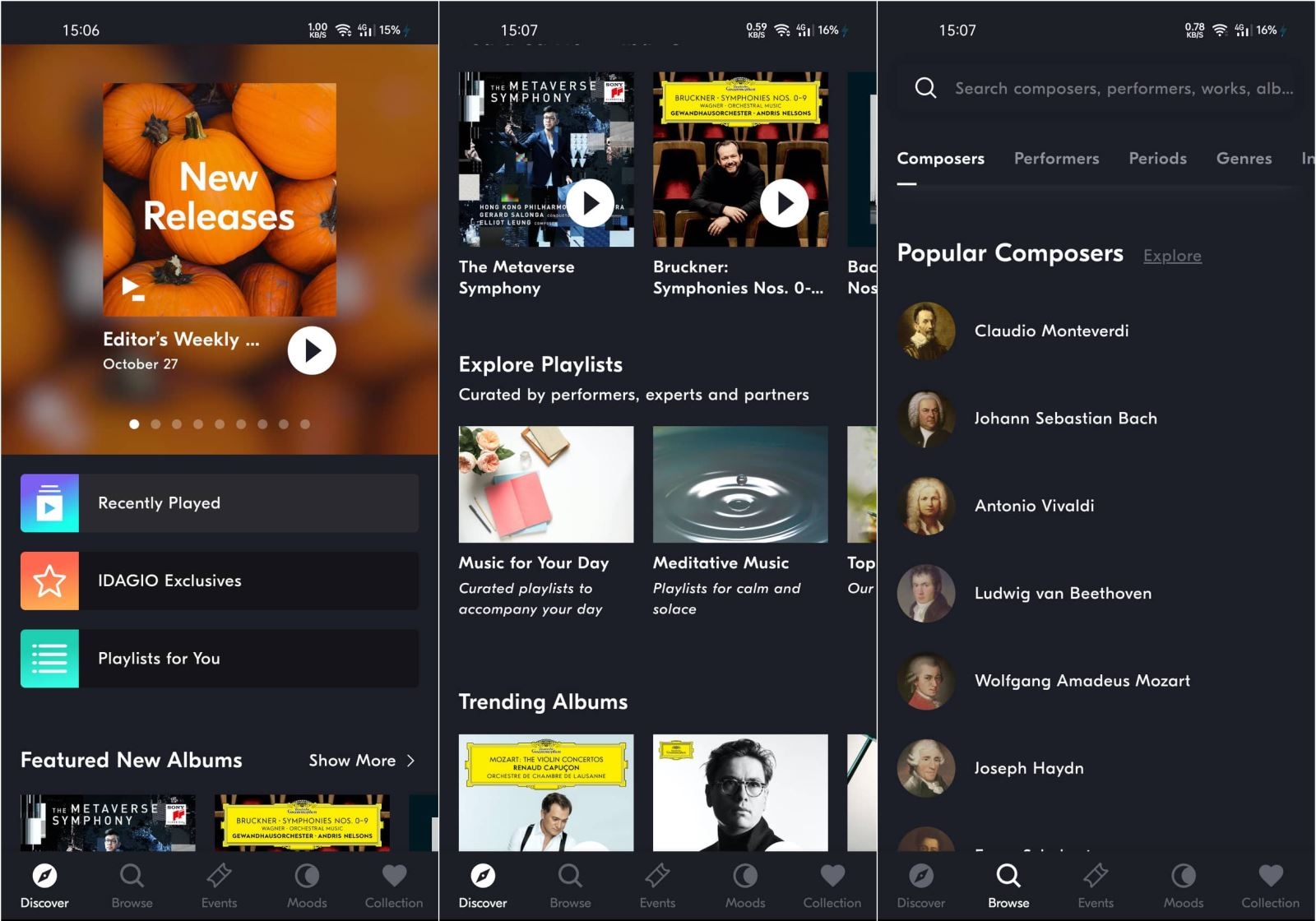Play Bruckner Symphonies album
This screenshot has height=921, width=1316.
coord(785,203)
